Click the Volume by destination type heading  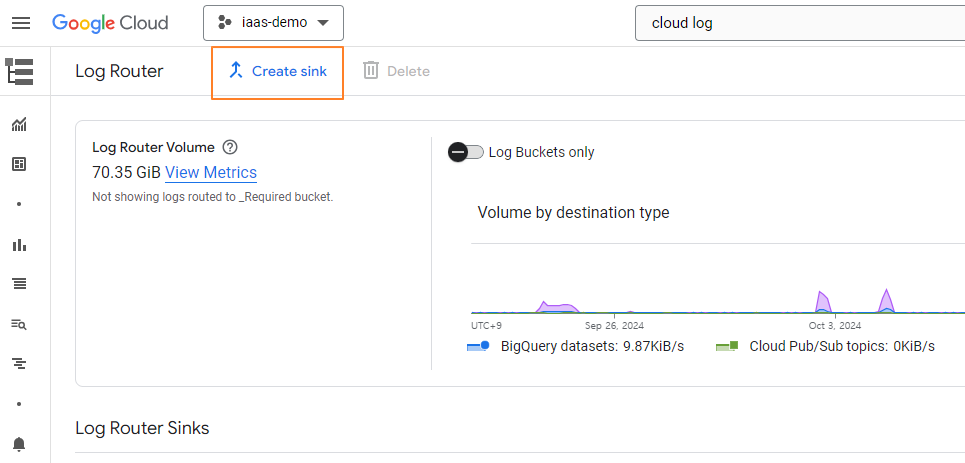point(574,213)
